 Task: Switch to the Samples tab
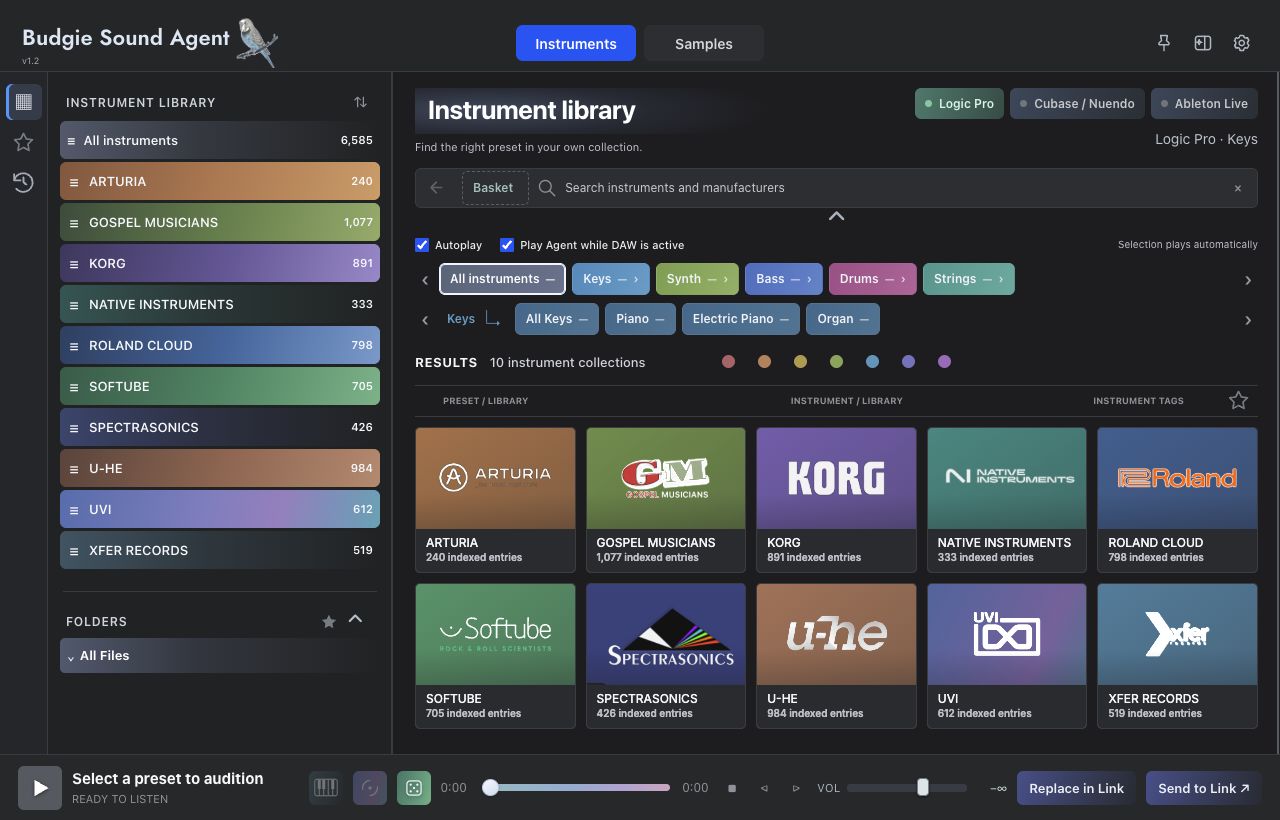click(x=704, y=43)
